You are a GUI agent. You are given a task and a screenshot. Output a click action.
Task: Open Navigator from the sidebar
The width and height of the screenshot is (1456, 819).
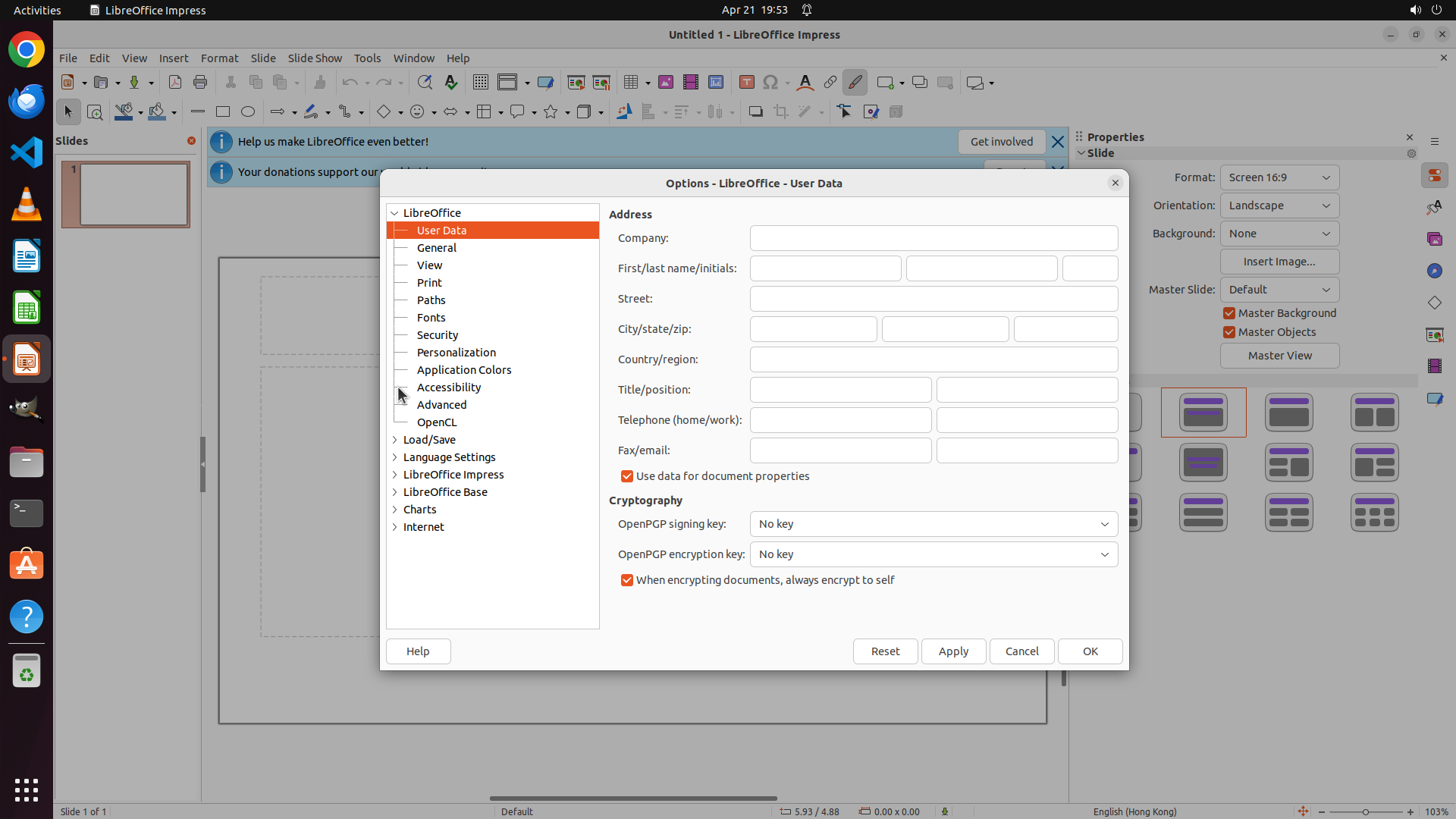[x=1434, y=271]
